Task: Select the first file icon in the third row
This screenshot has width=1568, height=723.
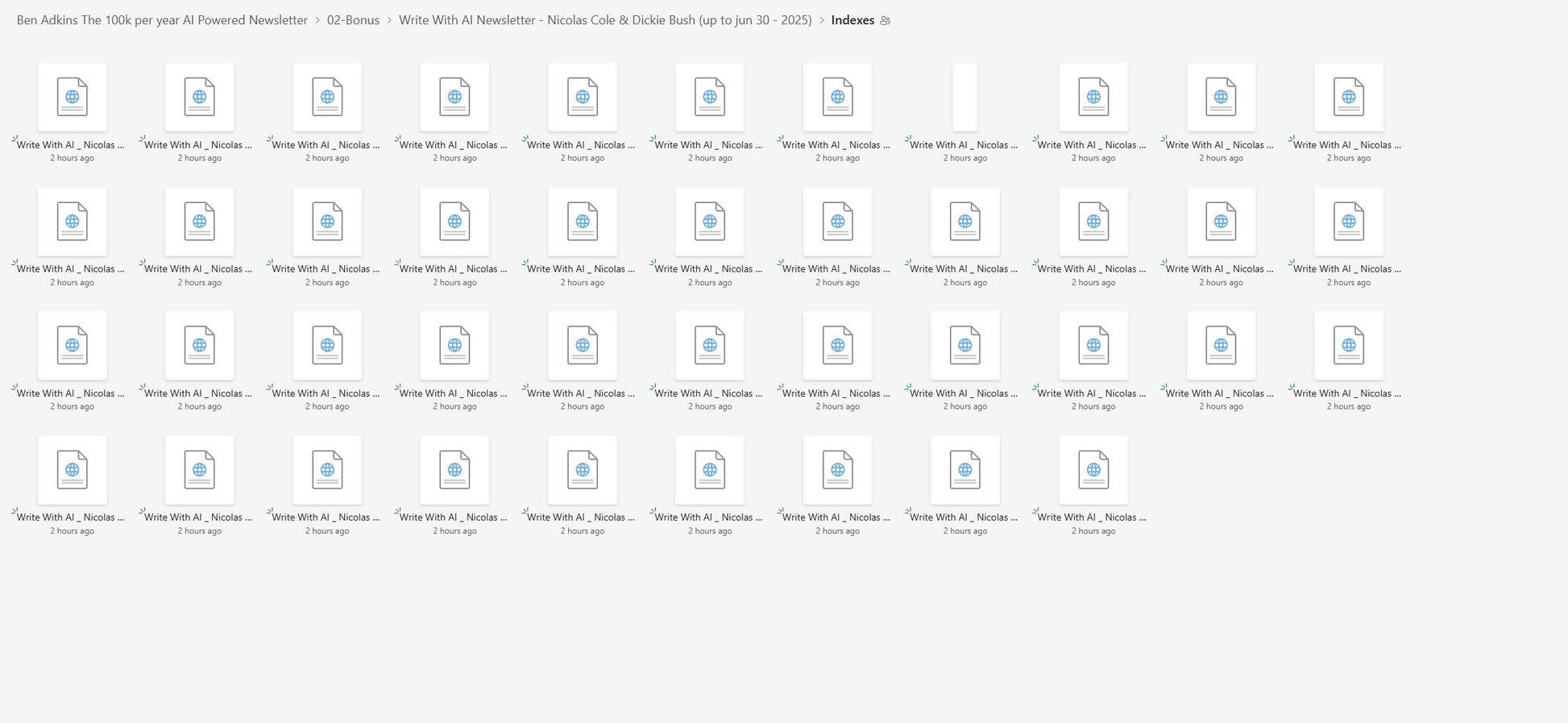Action: tap(73, 346)
